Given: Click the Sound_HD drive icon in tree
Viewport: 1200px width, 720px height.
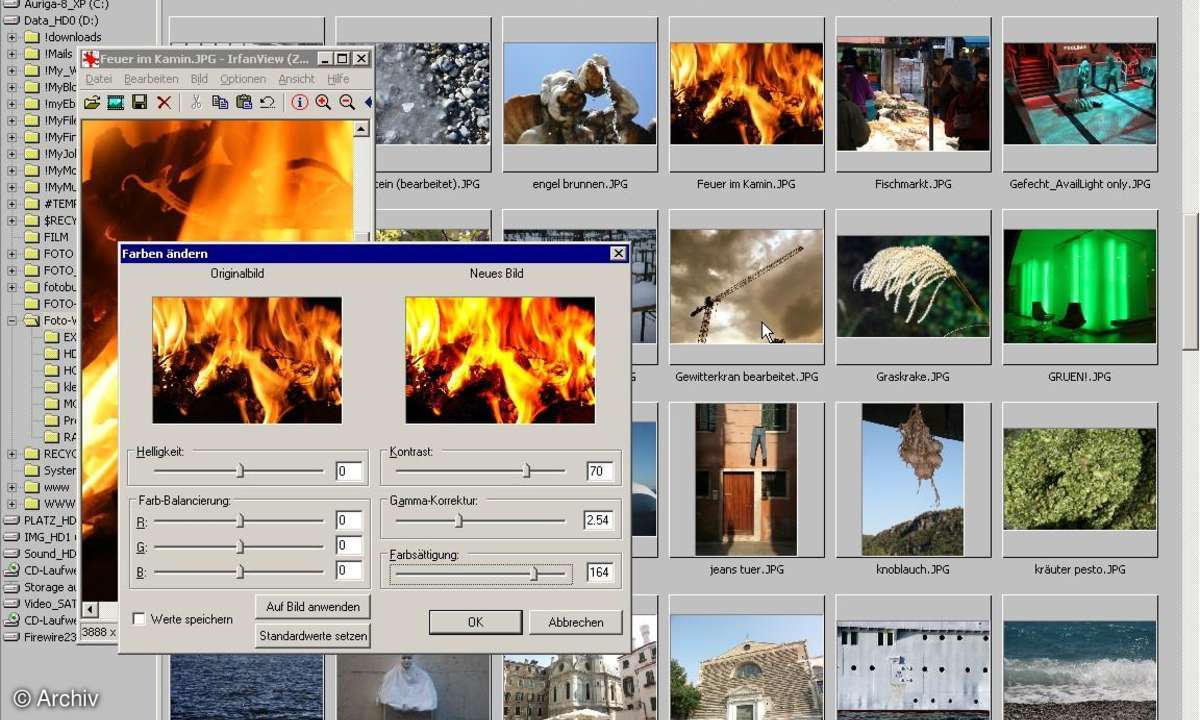Looking at the screenshot, I should (11, 554).
